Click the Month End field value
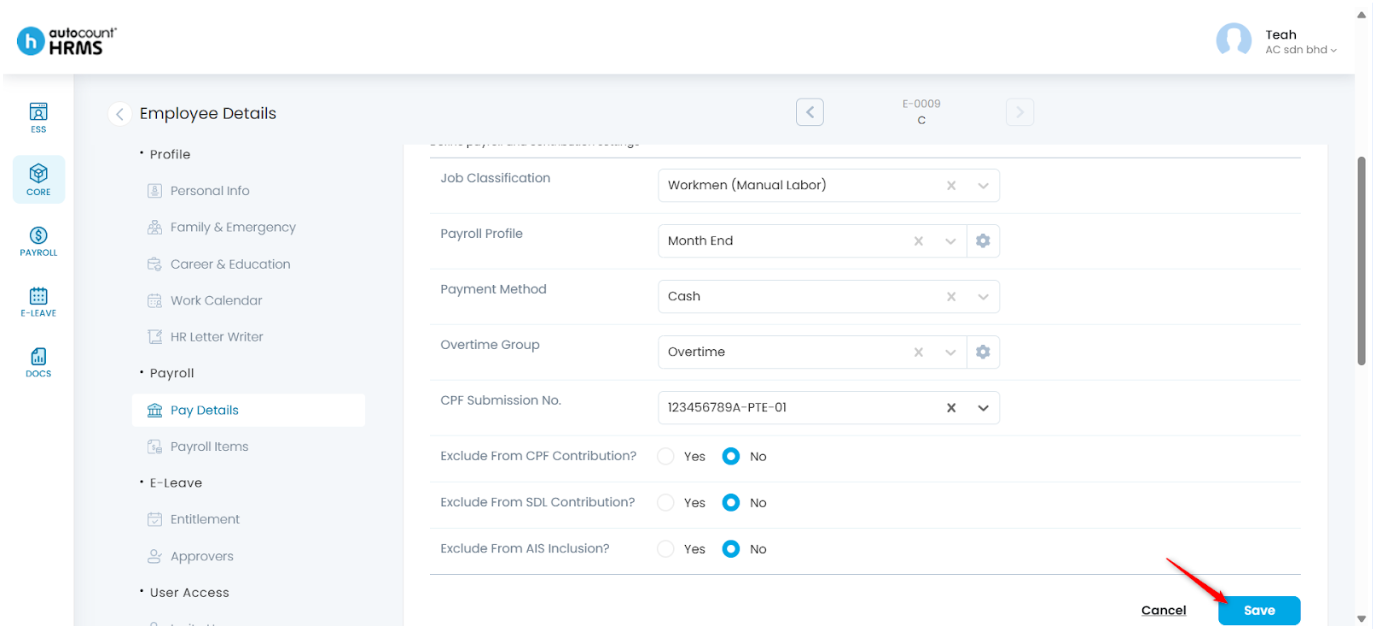Viewport: 1373px width, 629px height. pos(700,241)
